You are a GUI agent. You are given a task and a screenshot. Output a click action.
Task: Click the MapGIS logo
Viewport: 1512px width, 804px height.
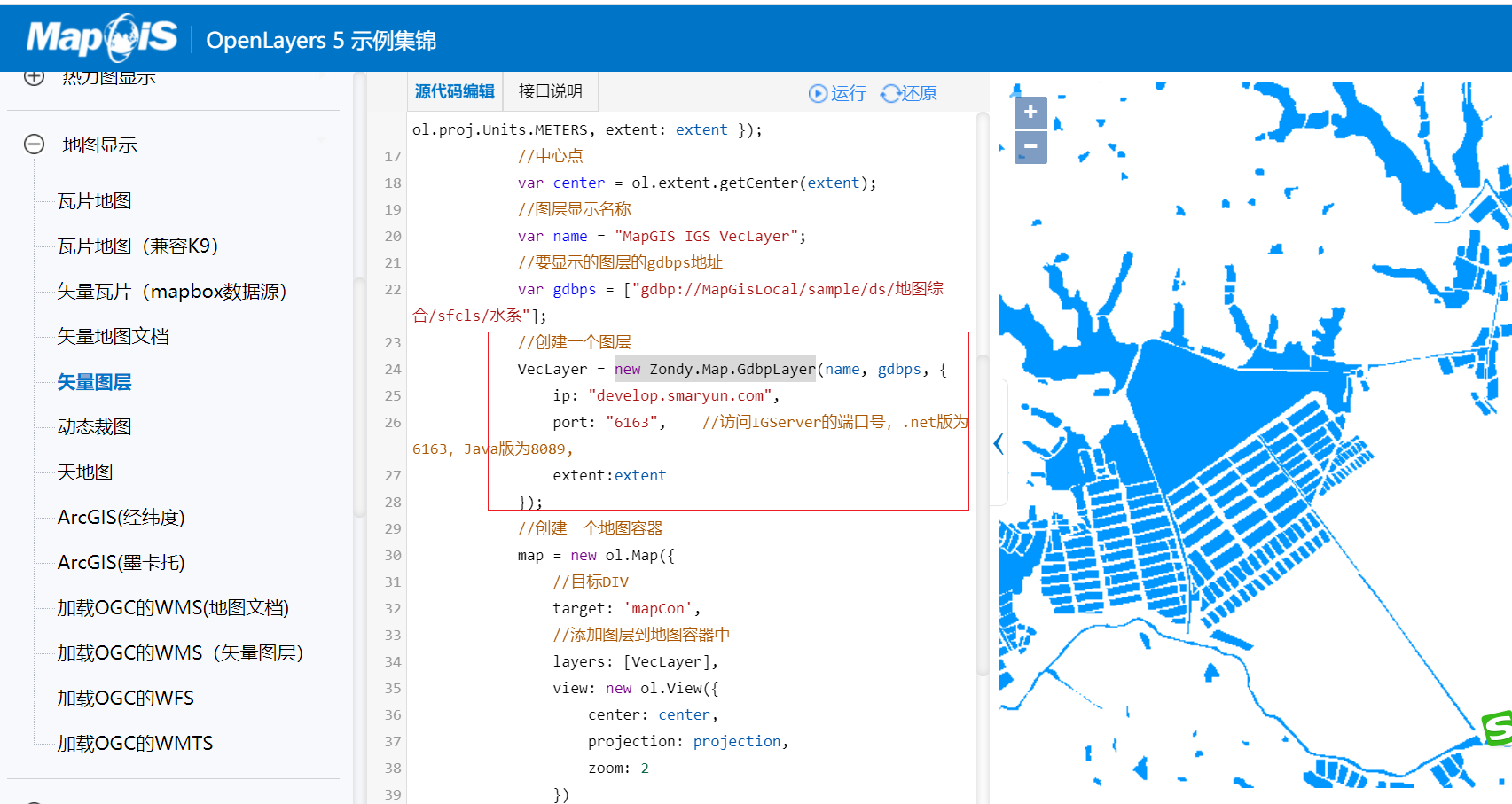pos(101,38)
